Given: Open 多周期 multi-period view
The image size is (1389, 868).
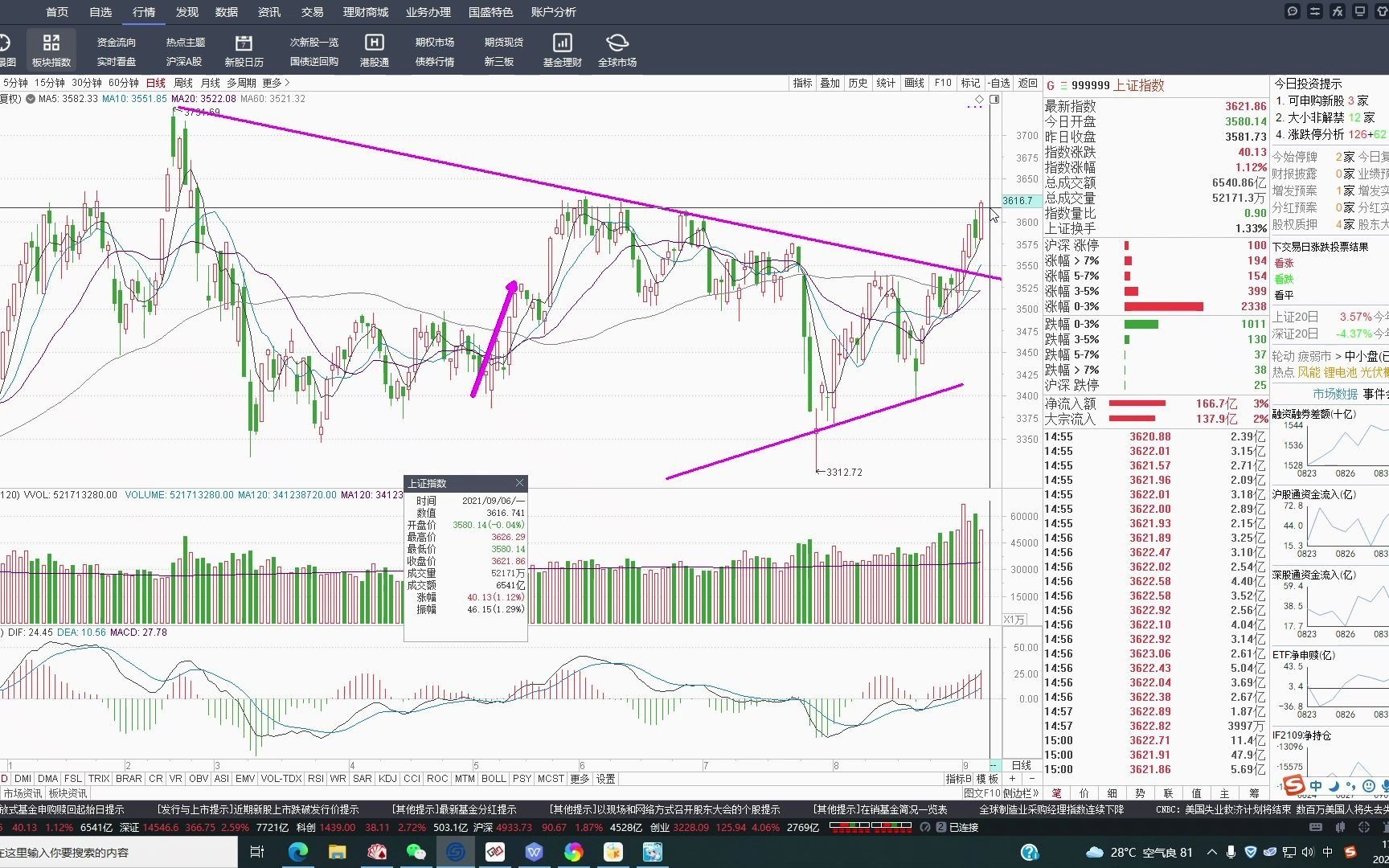Looking at the screenshot, I should pos(241,83).
